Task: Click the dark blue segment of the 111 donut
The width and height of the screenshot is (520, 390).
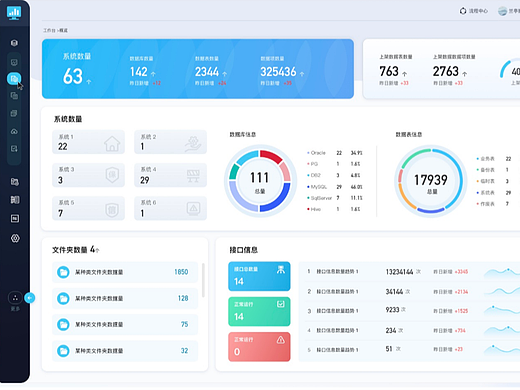Action: [x=277, y=199]
